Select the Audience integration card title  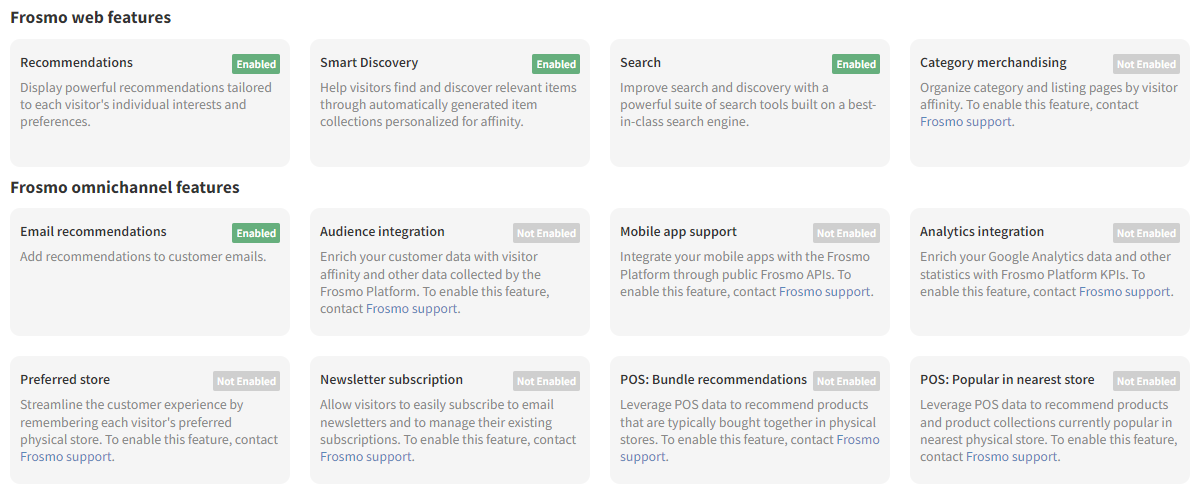tap(382, 232)
